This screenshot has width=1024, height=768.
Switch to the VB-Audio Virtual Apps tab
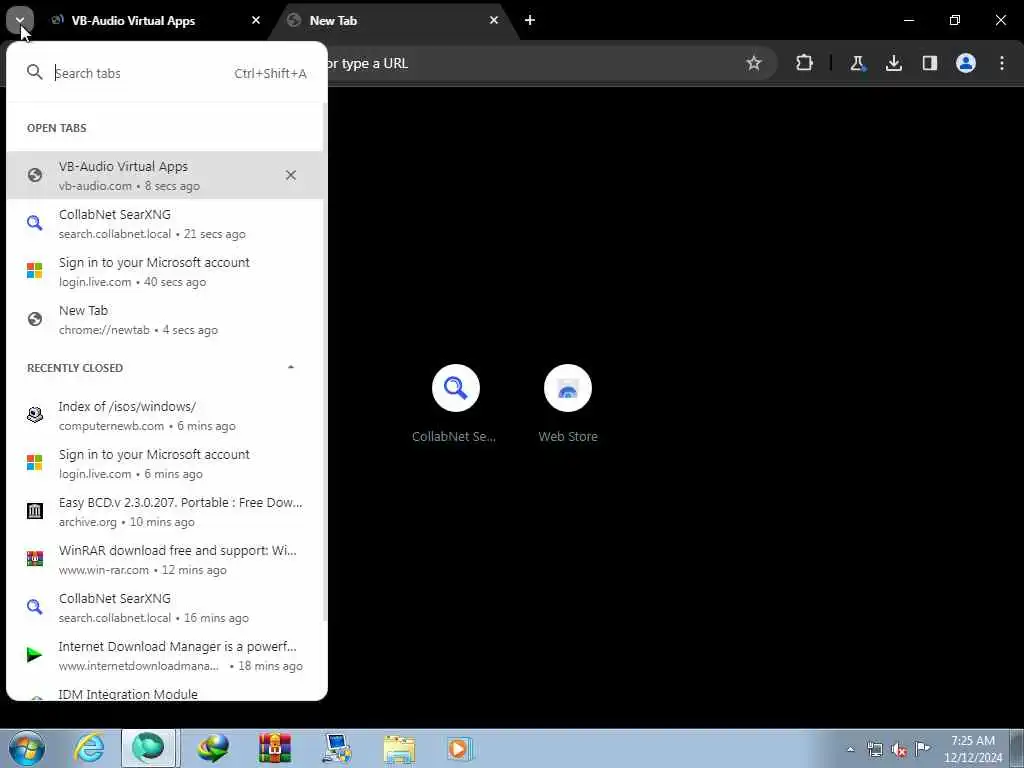tap(155, 20)
